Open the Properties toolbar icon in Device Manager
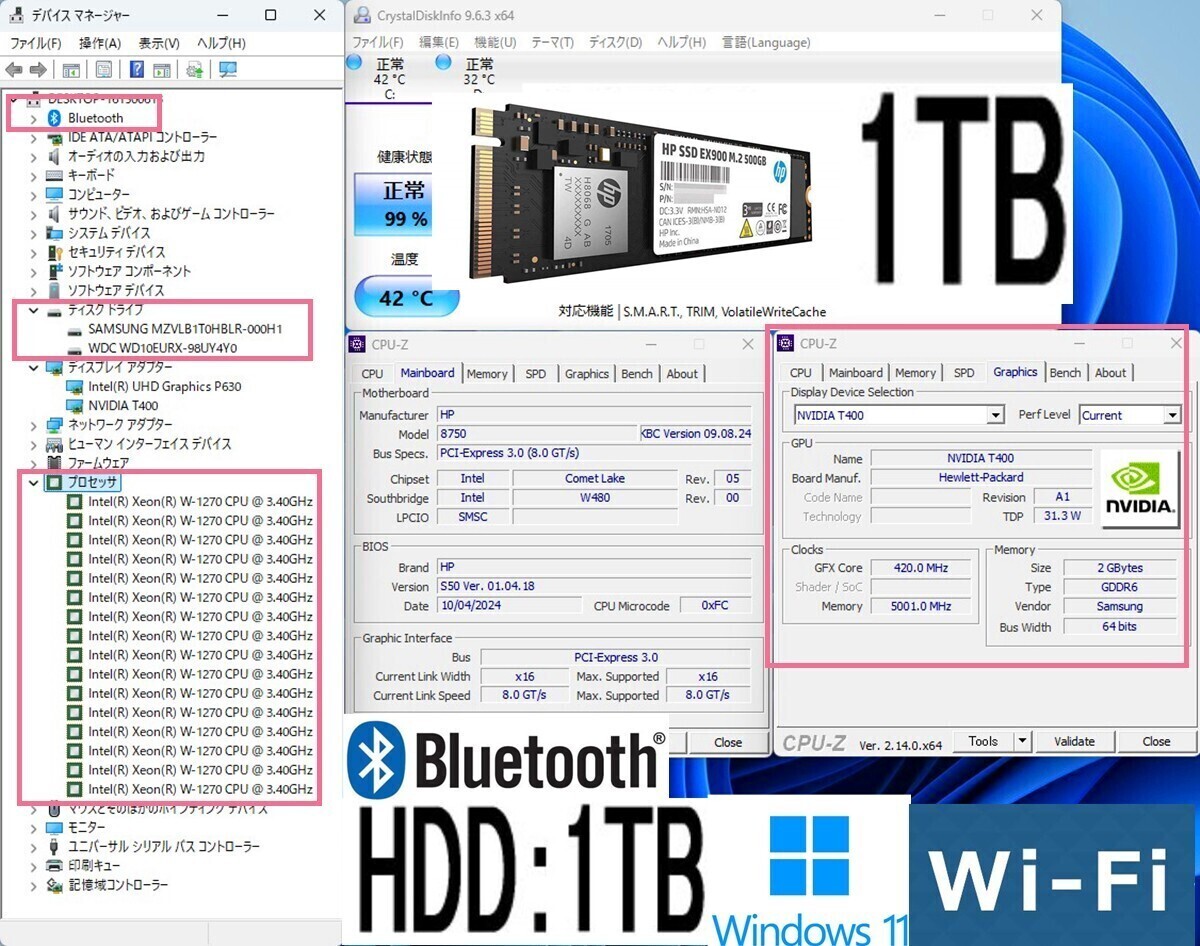Viewport: 1200px width, 946px height. 104,70
